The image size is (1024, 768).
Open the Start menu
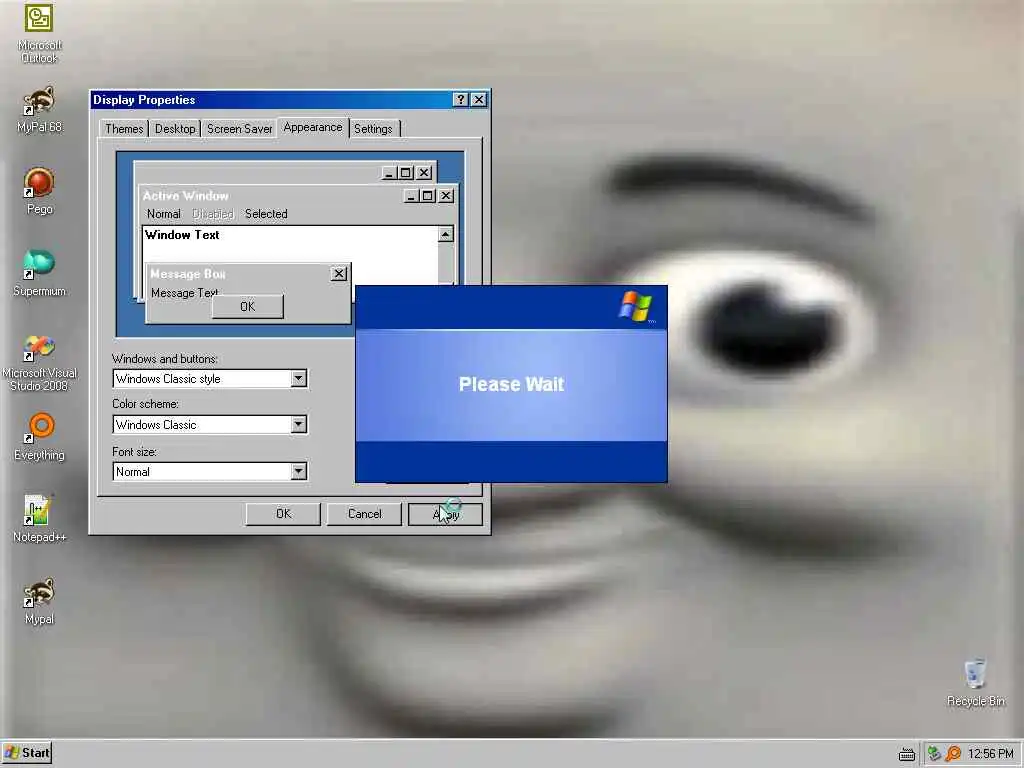click(x=26, y=753)
